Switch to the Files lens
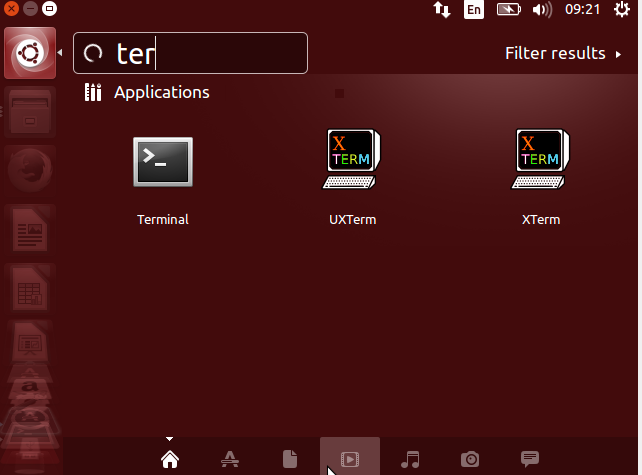The width and height of the screenshot is (642, 475). (x=290, y=459)
